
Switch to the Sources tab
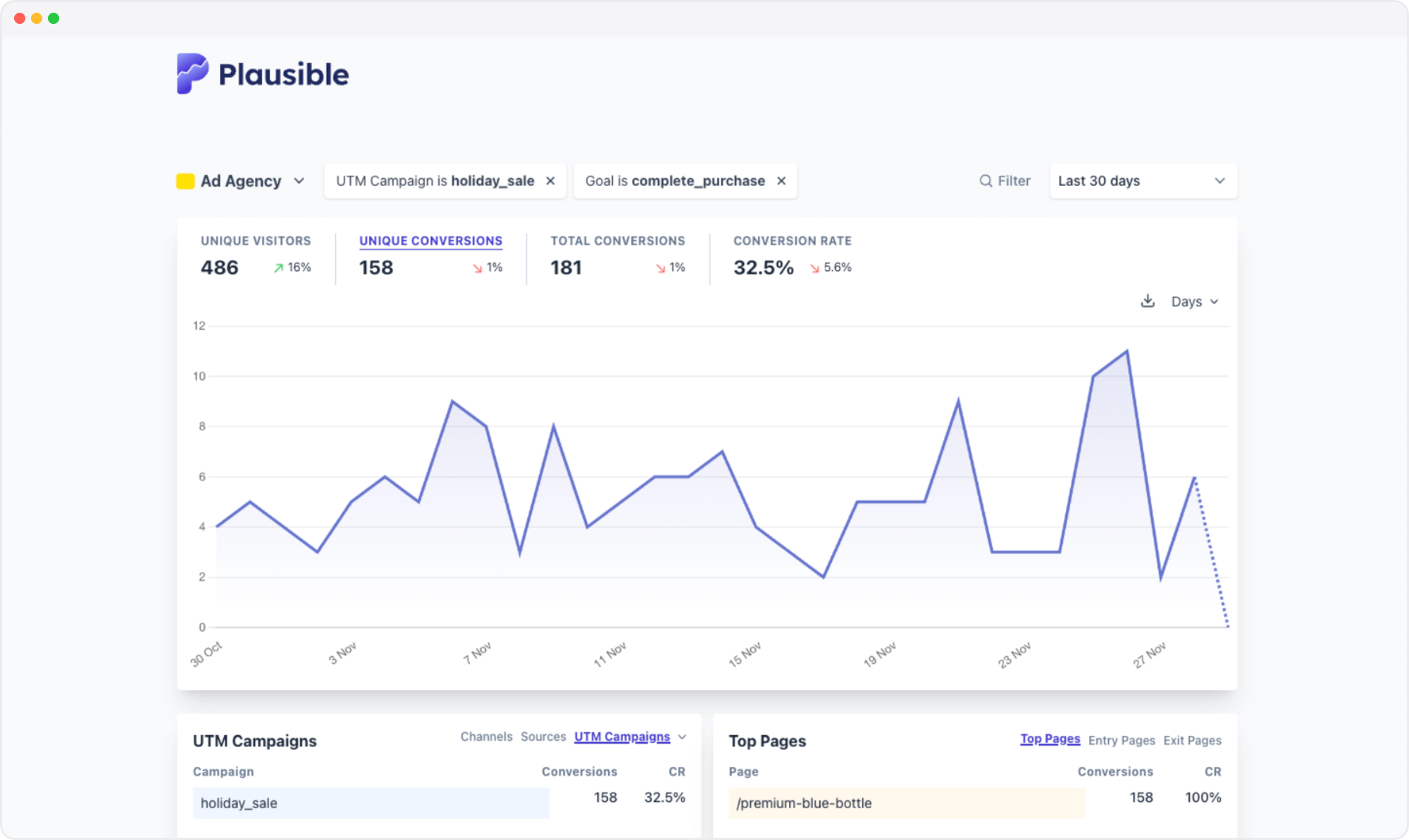(543, 736)
